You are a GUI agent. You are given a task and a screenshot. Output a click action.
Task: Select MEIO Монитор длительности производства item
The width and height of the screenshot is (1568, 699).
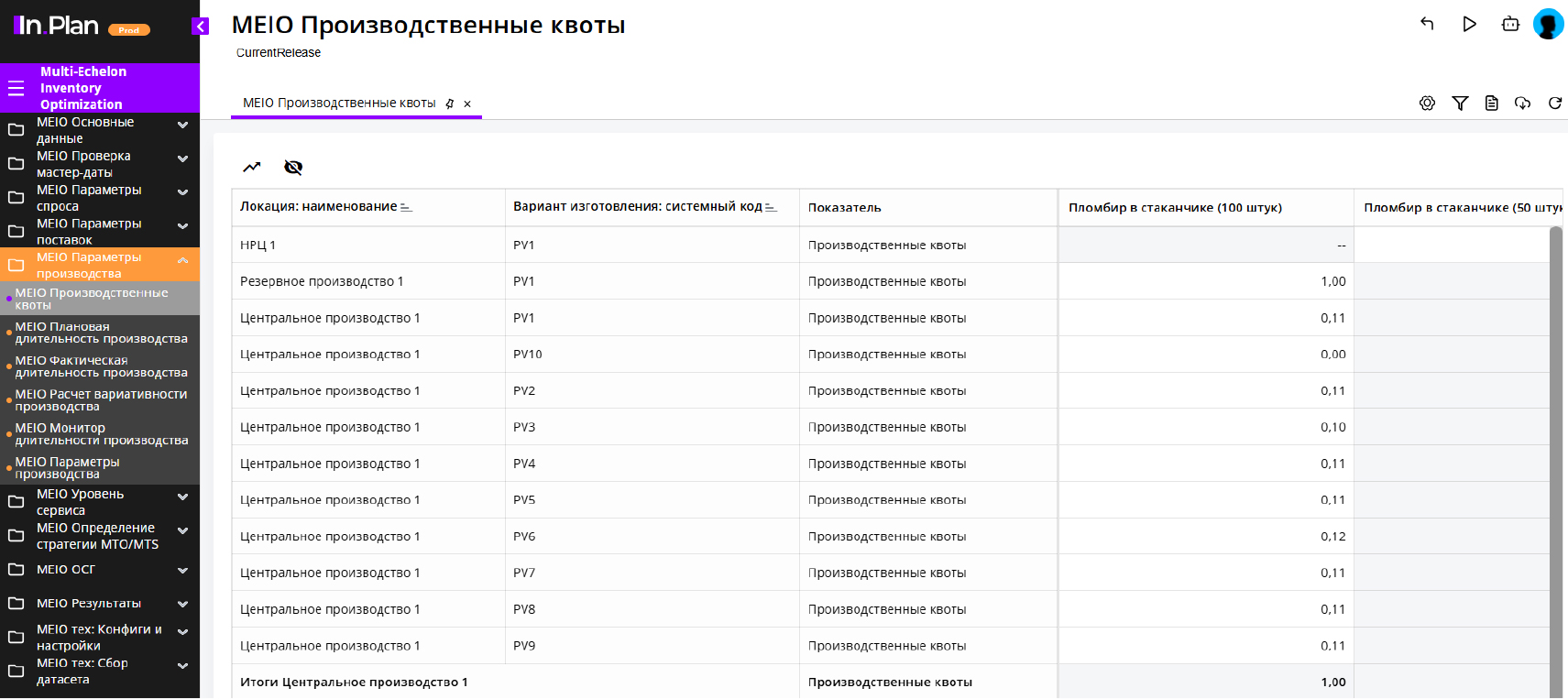101,434
